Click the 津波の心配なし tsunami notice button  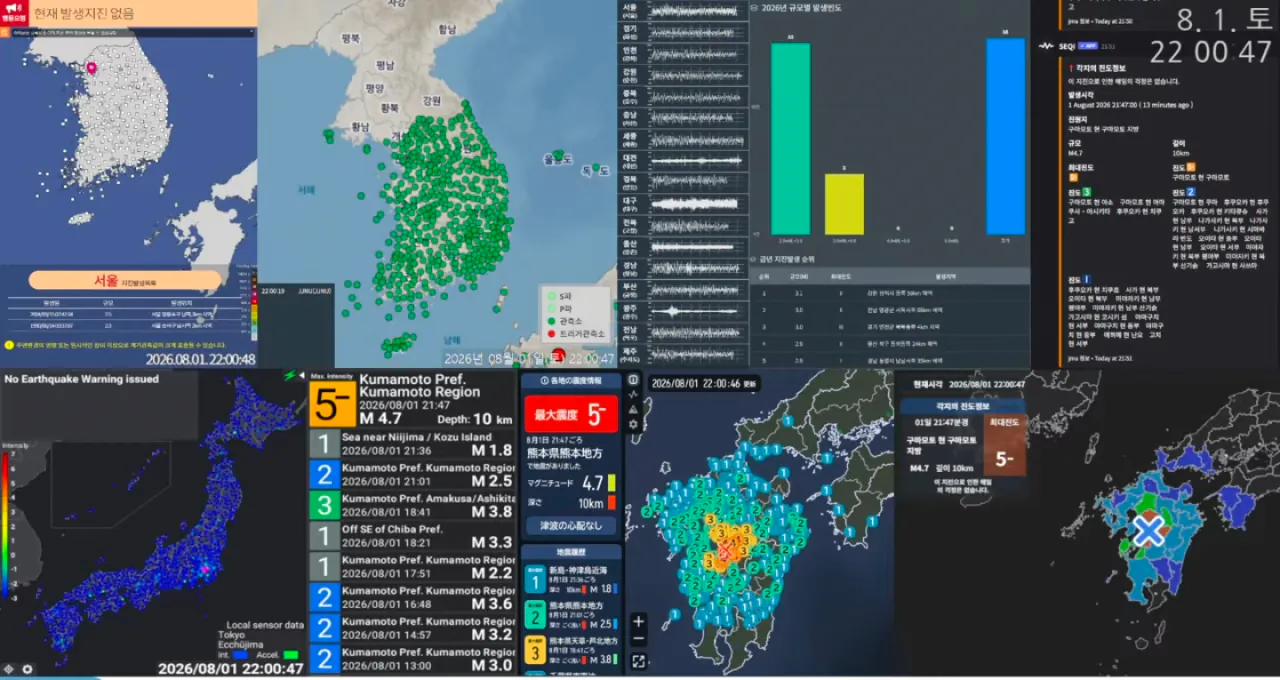click(572, 526)
